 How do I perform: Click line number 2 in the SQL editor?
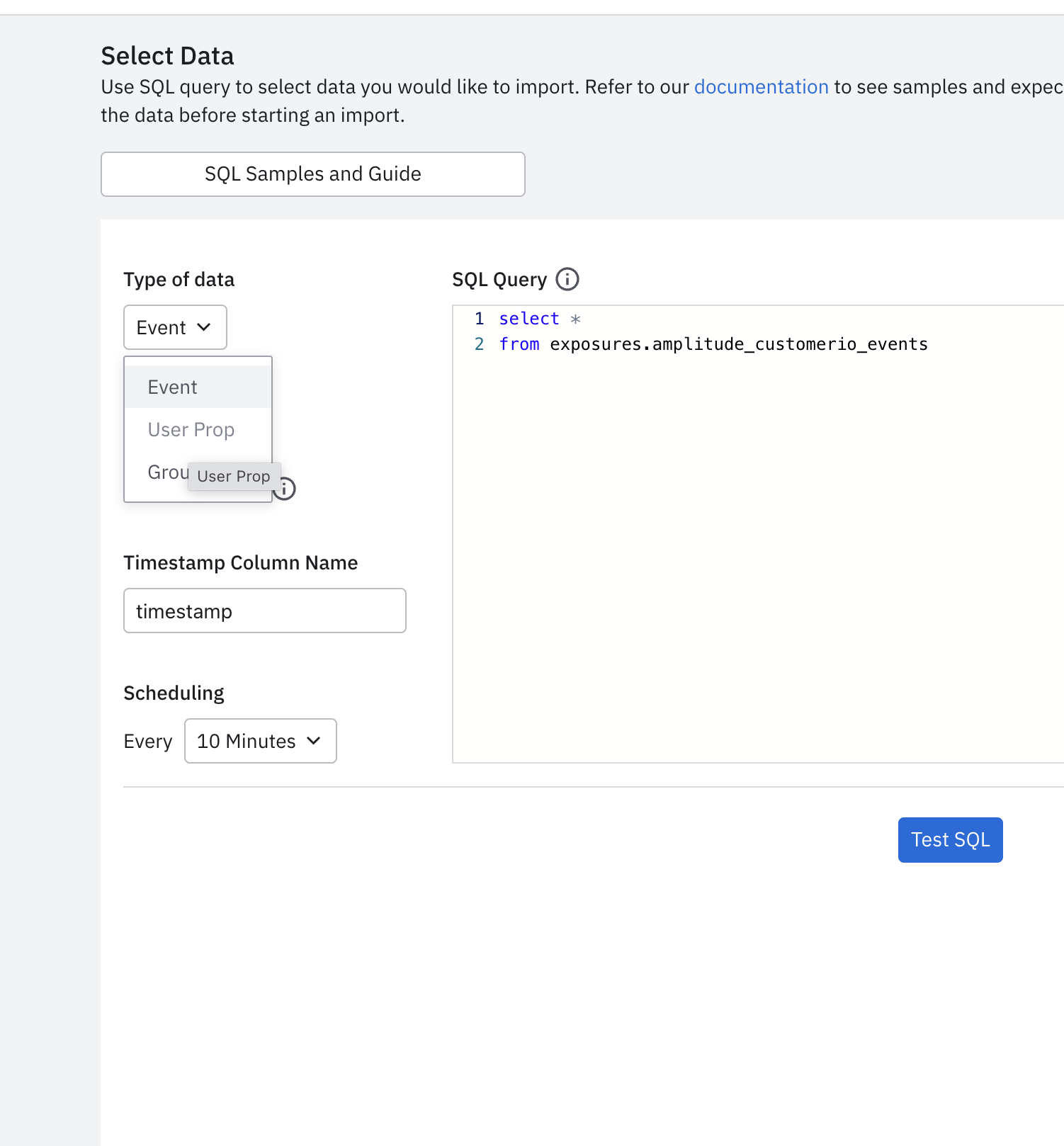coord(480,344)
